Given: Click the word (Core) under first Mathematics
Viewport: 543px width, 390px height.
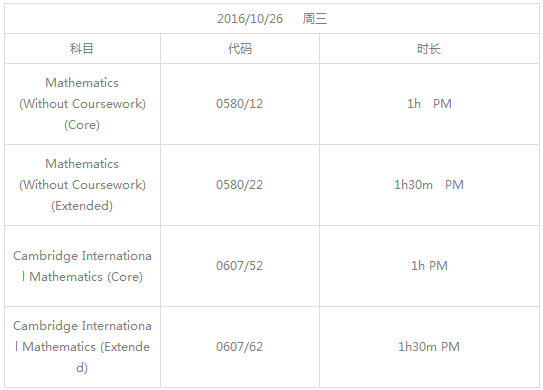Looking at the screenshot, I should tap(82, 125).
